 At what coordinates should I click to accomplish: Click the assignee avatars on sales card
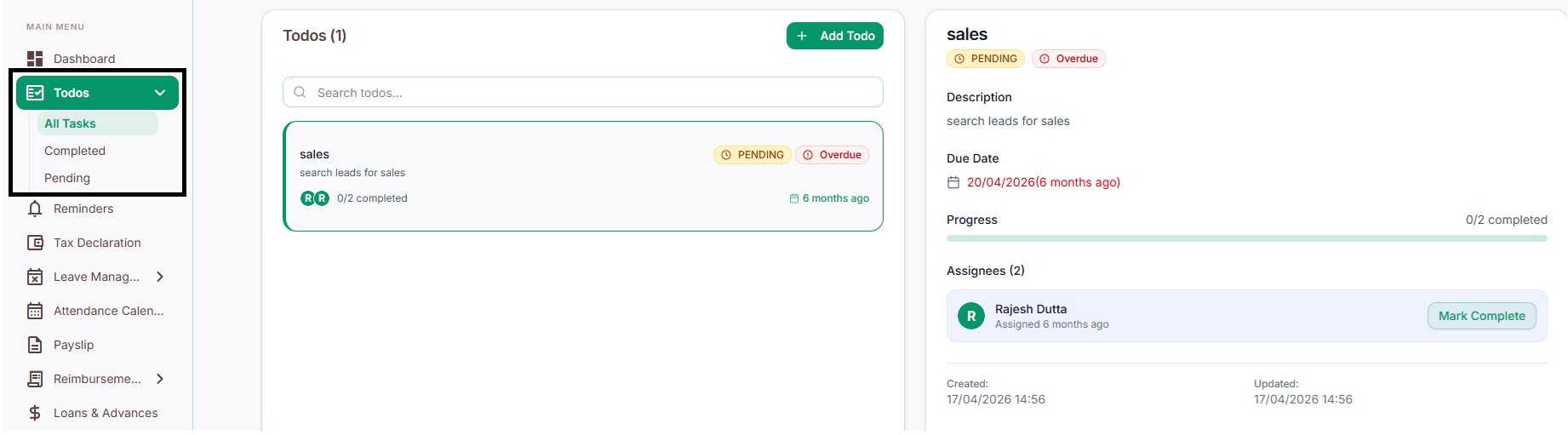(315, 198)
